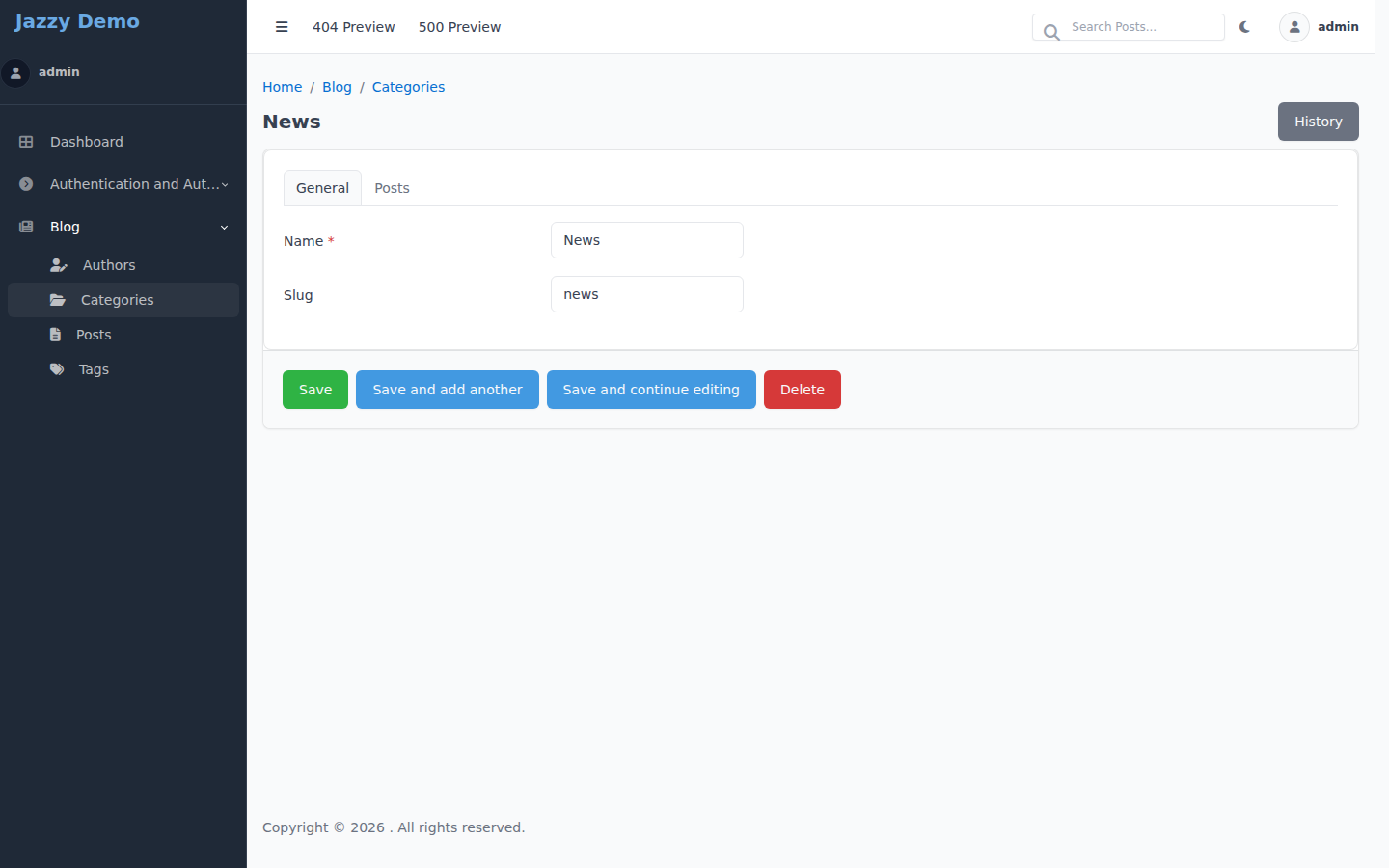
Task: Click the search magnifier icon
Action: 1051,32
